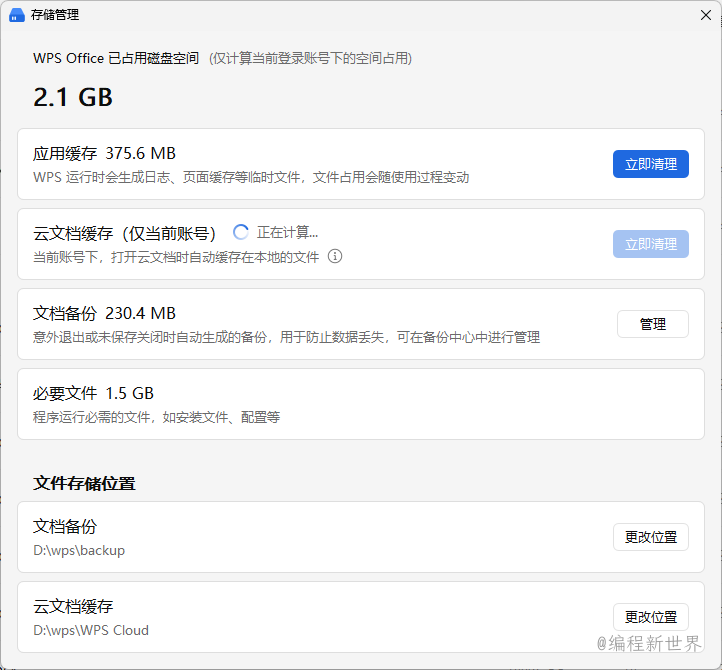Click the 必要文件 1.5 GB heading

93,393
